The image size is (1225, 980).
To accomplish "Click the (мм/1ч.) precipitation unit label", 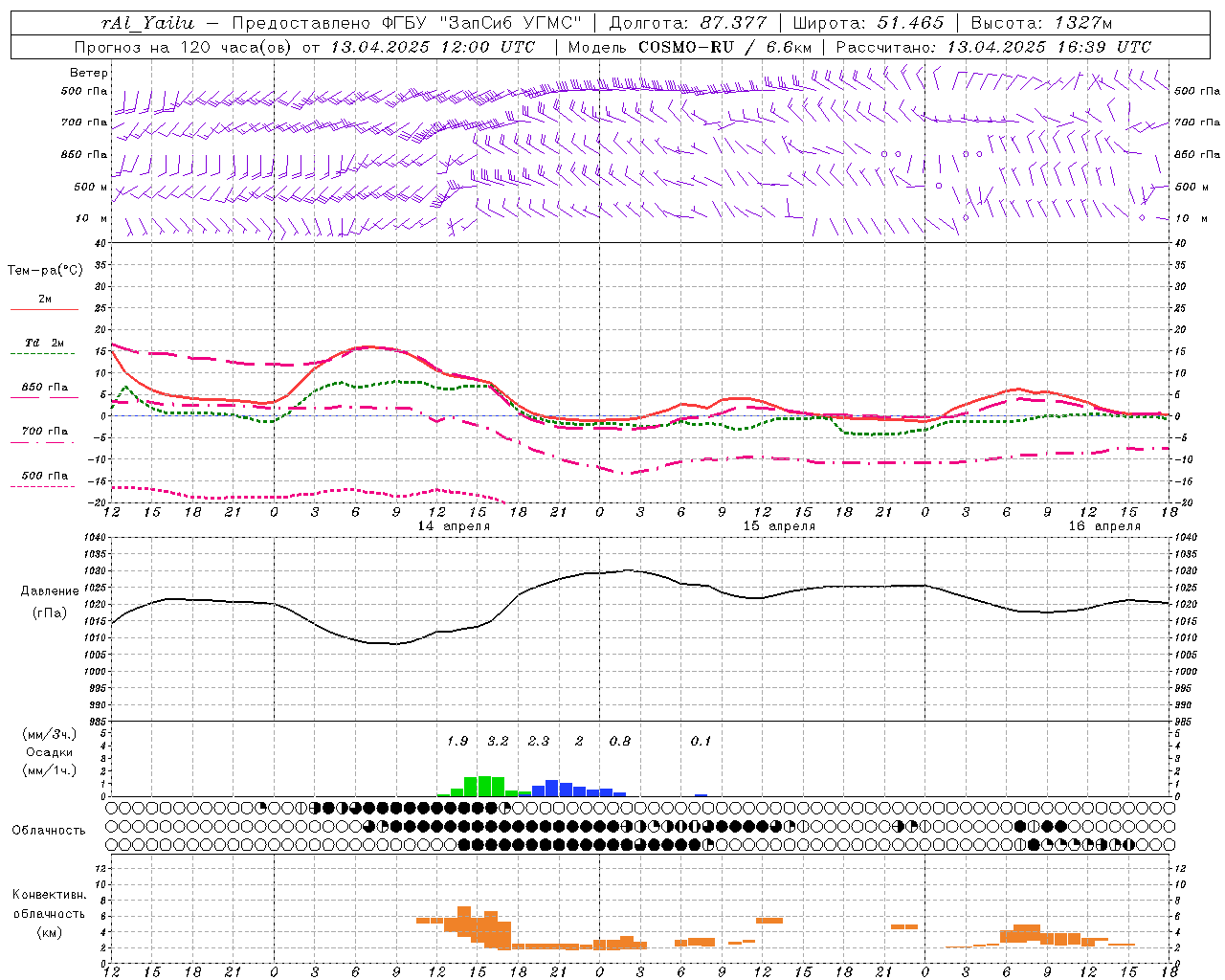I will tap(50, 770).
